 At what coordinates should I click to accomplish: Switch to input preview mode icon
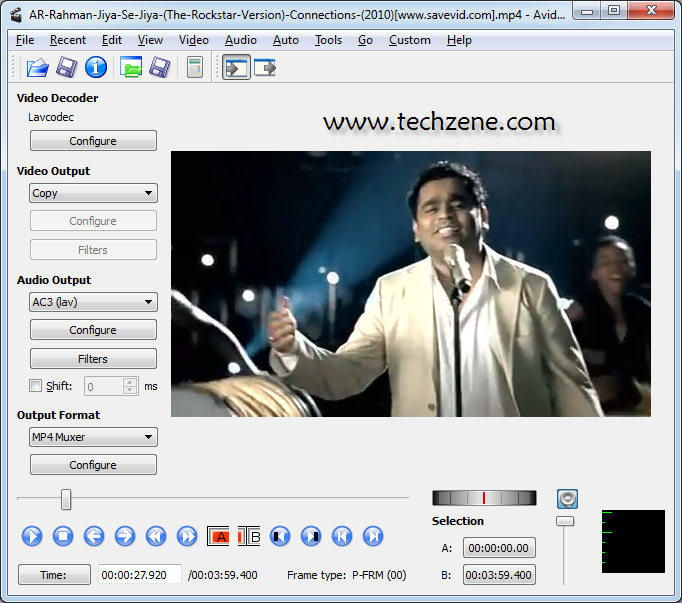(236, 67)
